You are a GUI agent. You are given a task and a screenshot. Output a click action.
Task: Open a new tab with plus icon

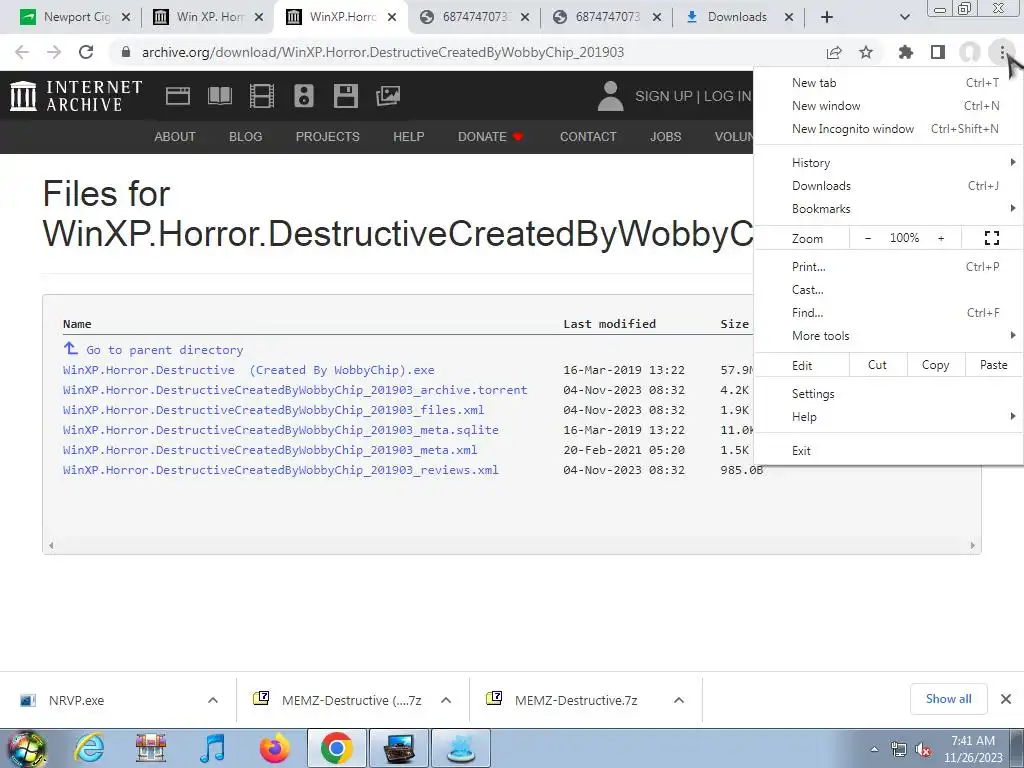tap(827, 17)
